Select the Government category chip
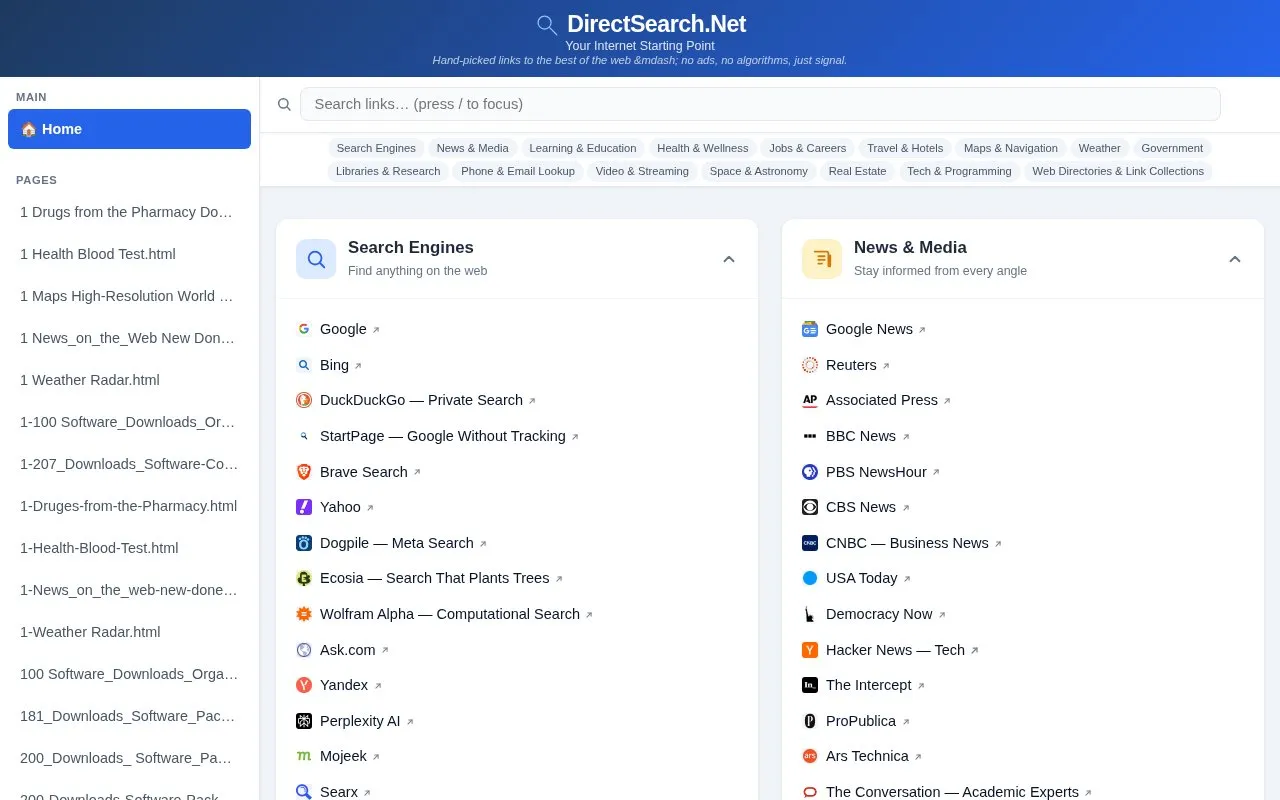 click(1172, 148)
